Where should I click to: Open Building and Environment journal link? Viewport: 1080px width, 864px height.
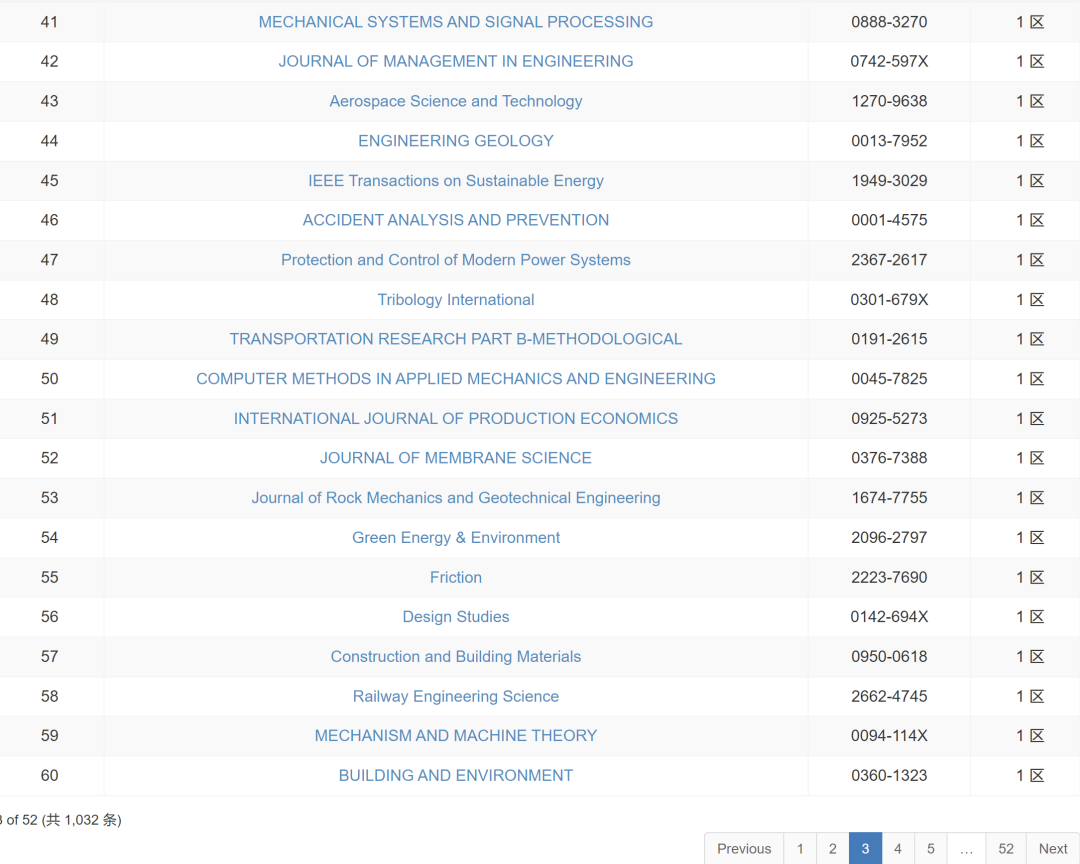tap(455, 775)
